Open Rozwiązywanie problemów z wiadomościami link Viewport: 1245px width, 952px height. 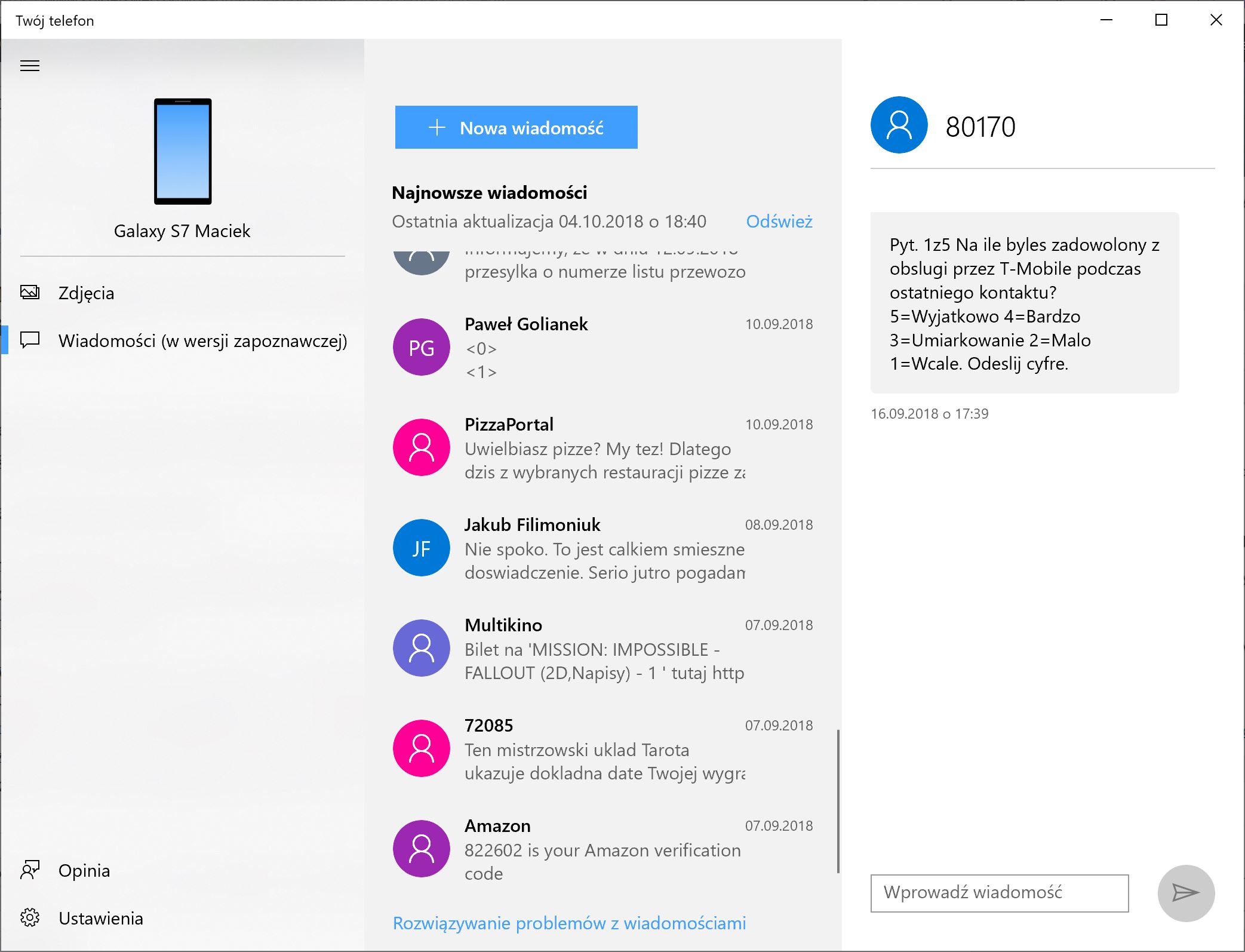click(569, 923)
